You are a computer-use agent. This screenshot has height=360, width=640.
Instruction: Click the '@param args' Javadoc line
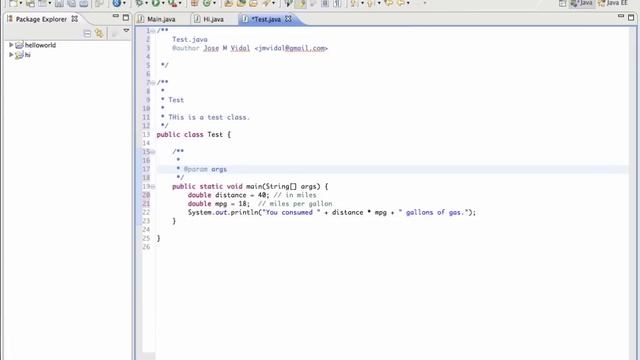[205, 169]
